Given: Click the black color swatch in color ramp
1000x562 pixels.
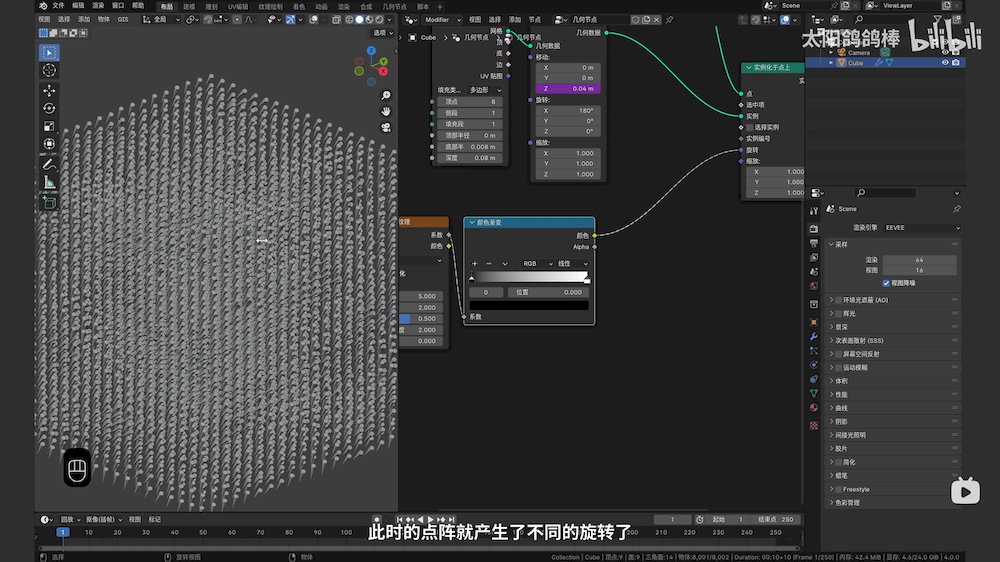Looking at the screenshot, I should point(529,306).
